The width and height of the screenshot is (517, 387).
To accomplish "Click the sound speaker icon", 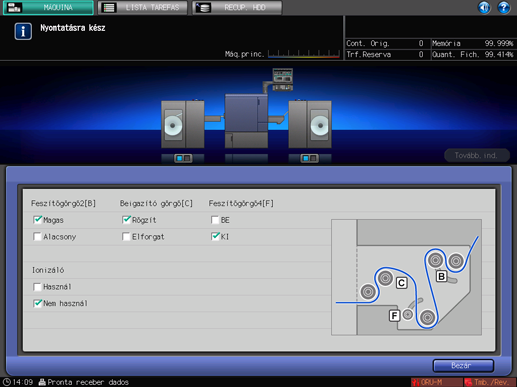I will tap(484, 7).
